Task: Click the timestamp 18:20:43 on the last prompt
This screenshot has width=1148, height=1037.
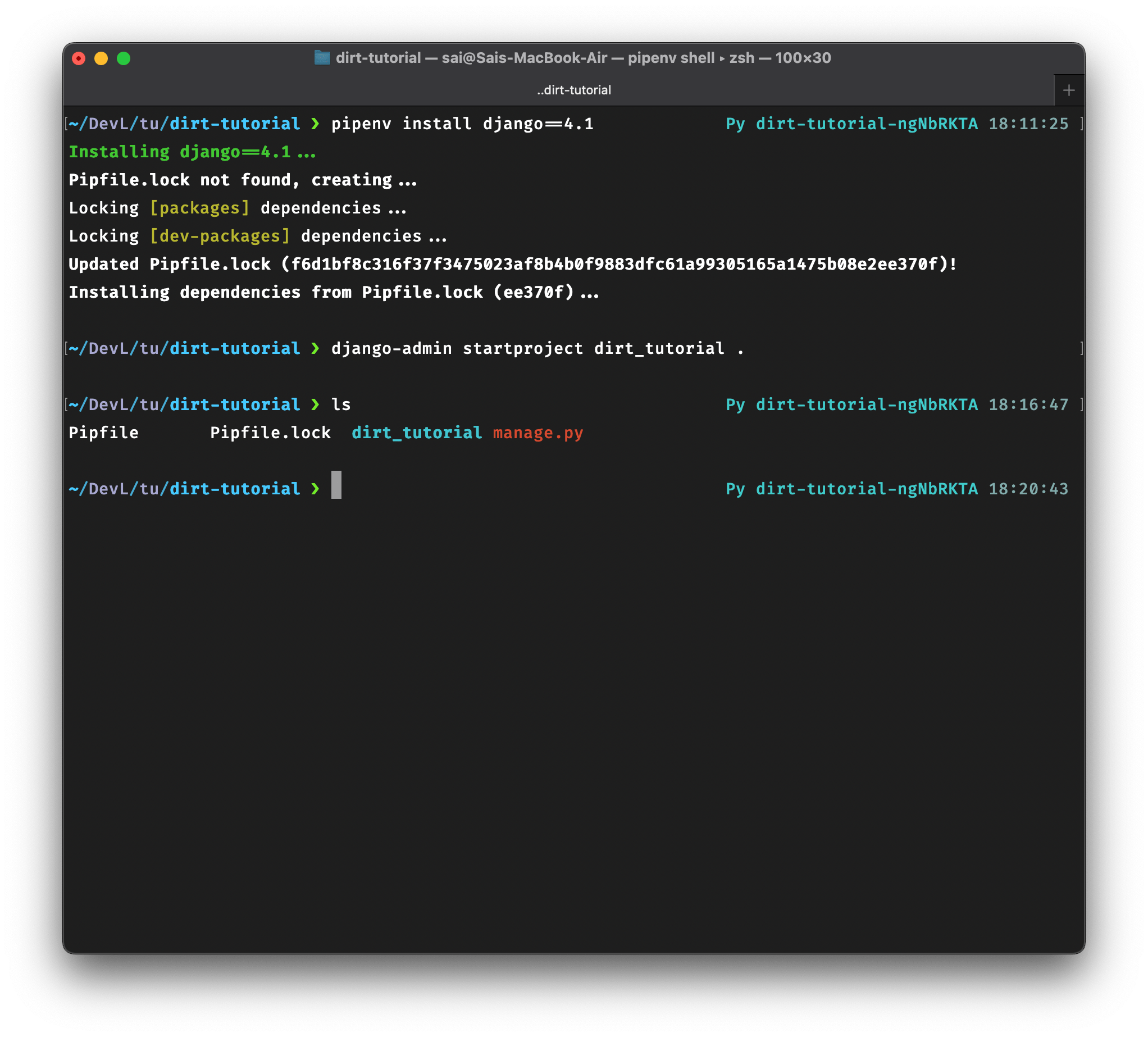Action: [1028, 489]
